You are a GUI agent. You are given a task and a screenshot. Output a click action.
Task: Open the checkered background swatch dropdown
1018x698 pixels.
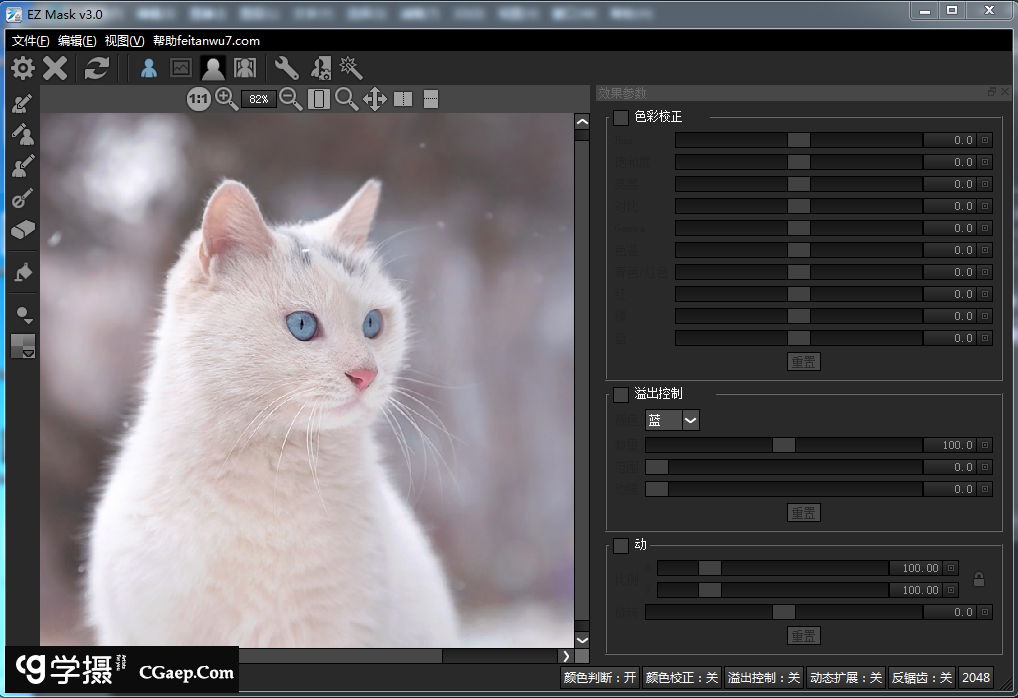[x=23, y=347]
